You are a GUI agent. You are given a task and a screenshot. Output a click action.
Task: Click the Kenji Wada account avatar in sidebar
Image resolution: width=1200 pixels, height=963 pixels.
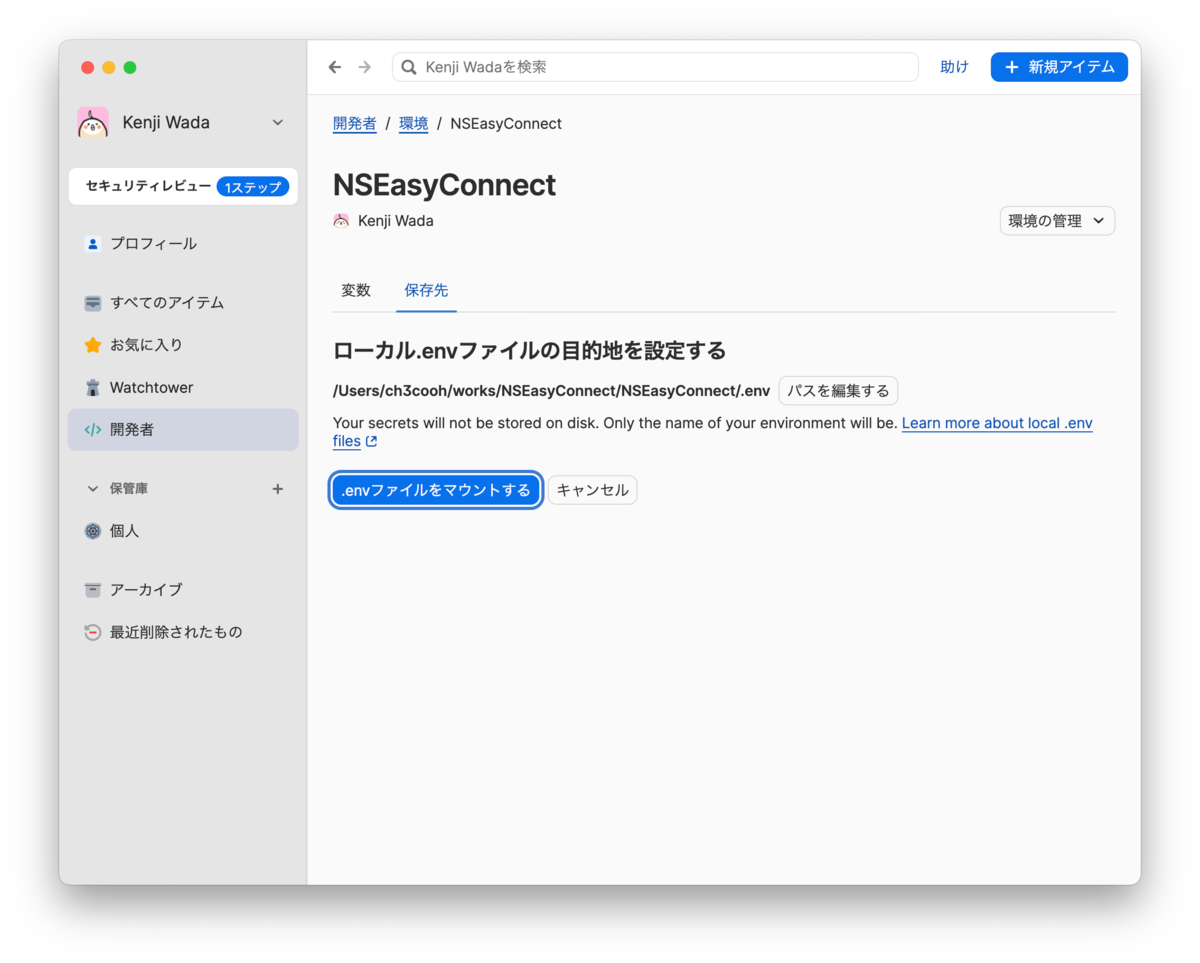pyautogui.click(x=93, y=122)
